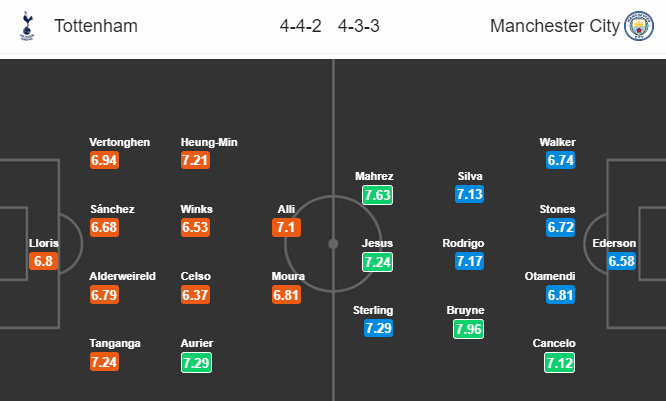Select player name Vertonghen
The image size is (666, 401).
click(x=119, y=142)
